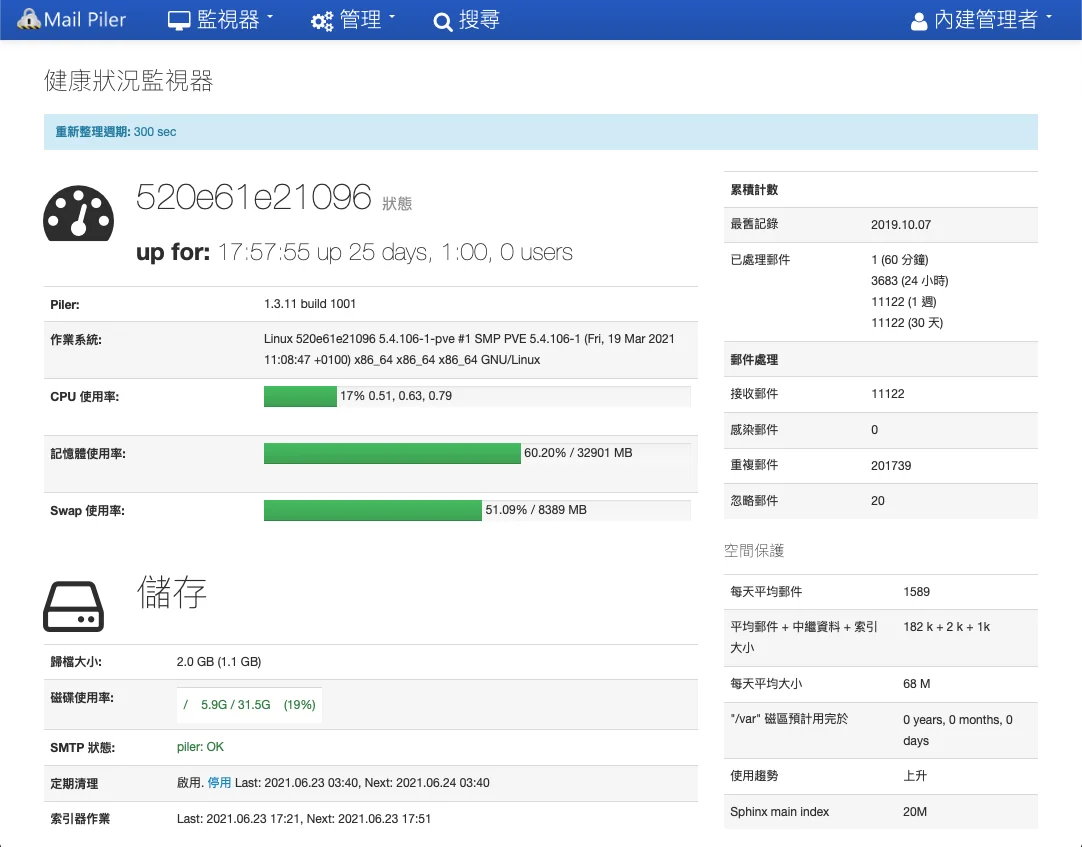Click the memory usage progress bar

pos(477,454)
